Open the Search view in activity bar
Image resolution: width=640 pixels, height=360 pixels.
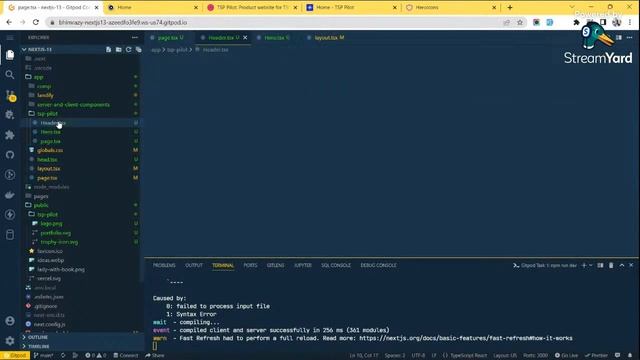[x=10, y=75]
